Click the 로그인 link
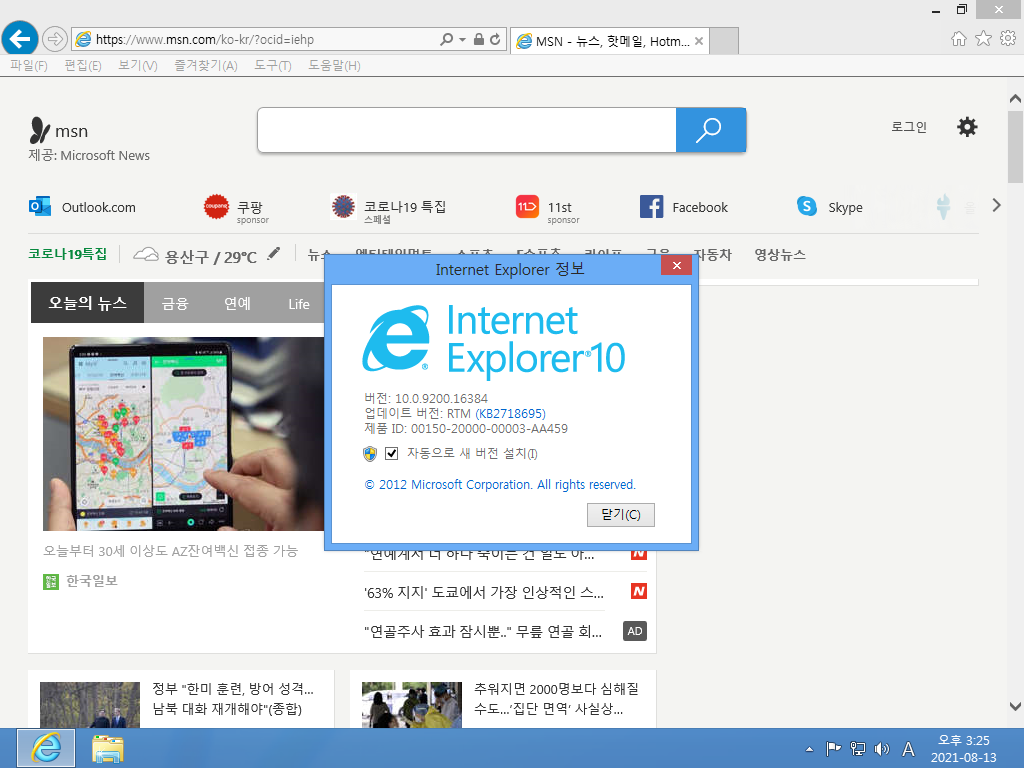 point(909,127)
